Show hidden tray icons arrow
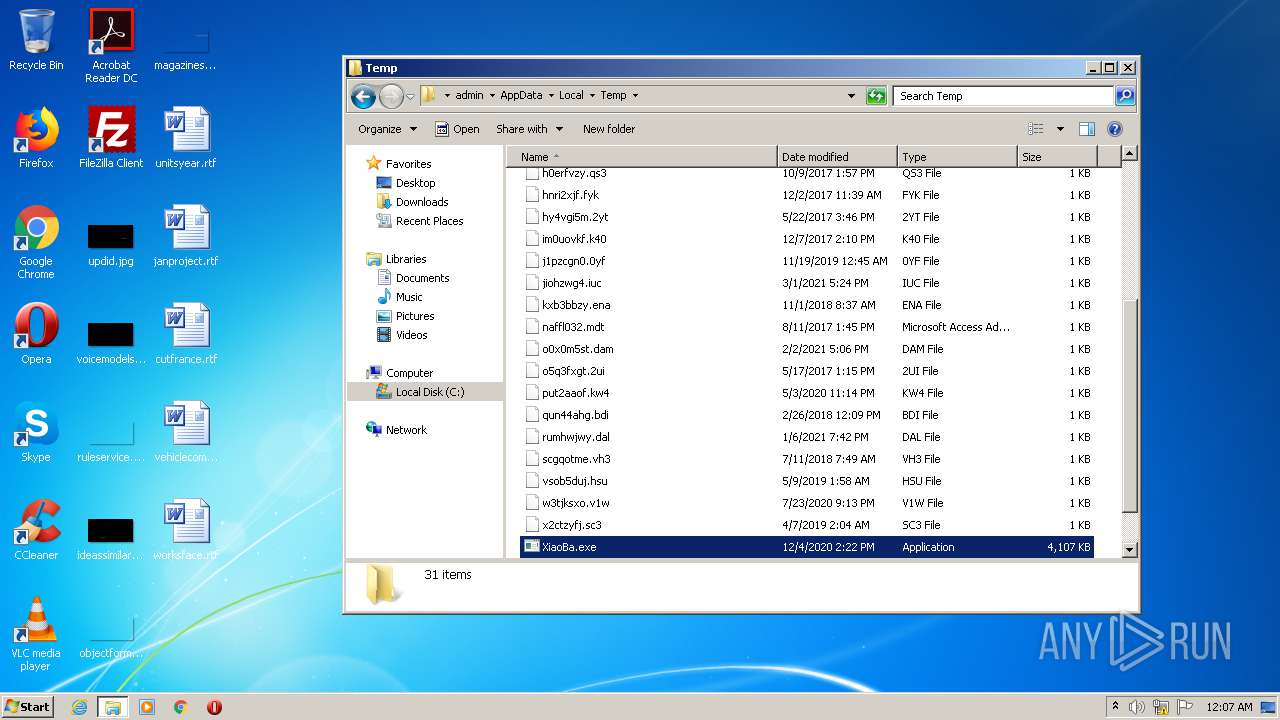This screenshot has width=1280, height=720. 1115,707
